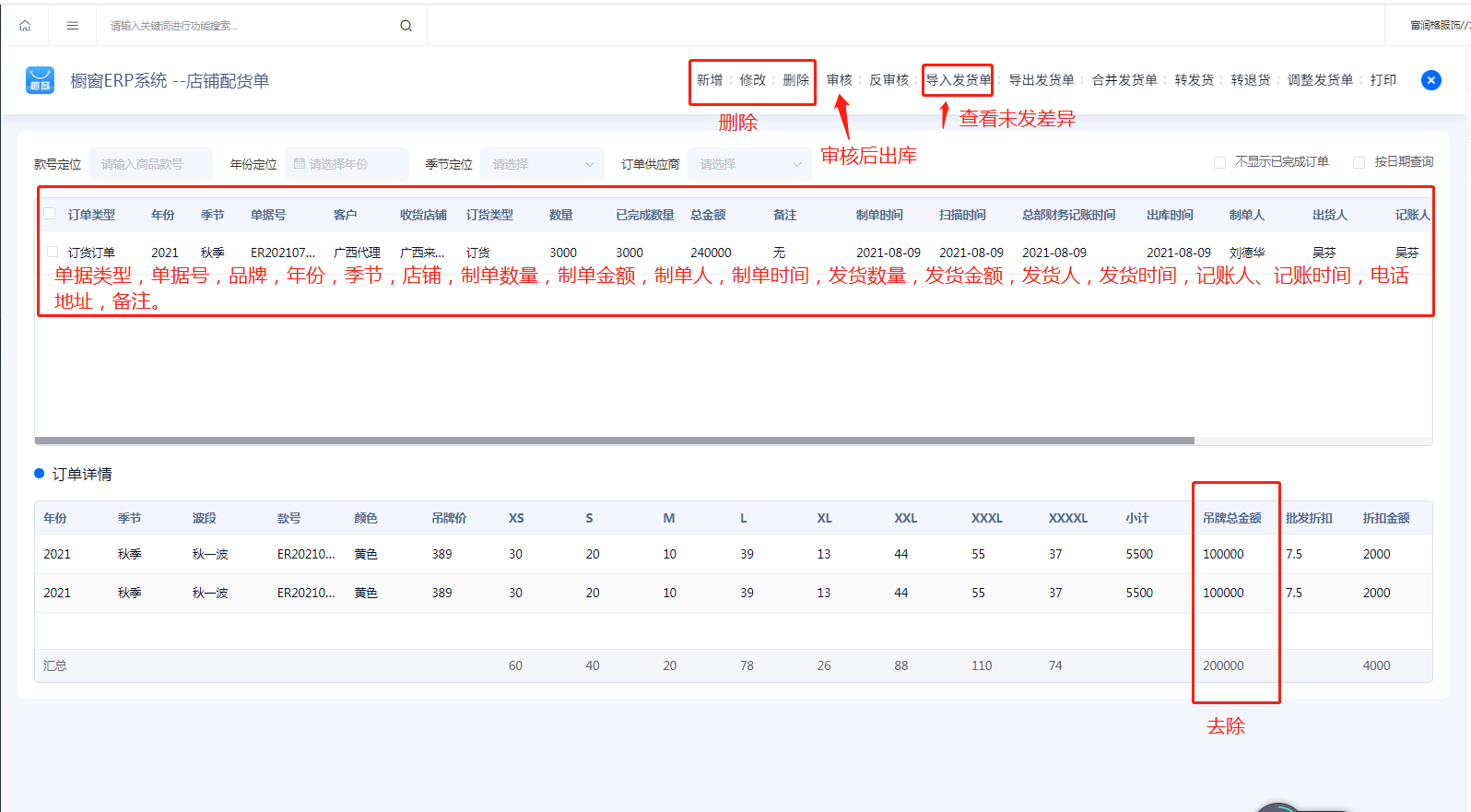1471x812 pixels.
Task: Click the function search box
Action: point(253,26)
